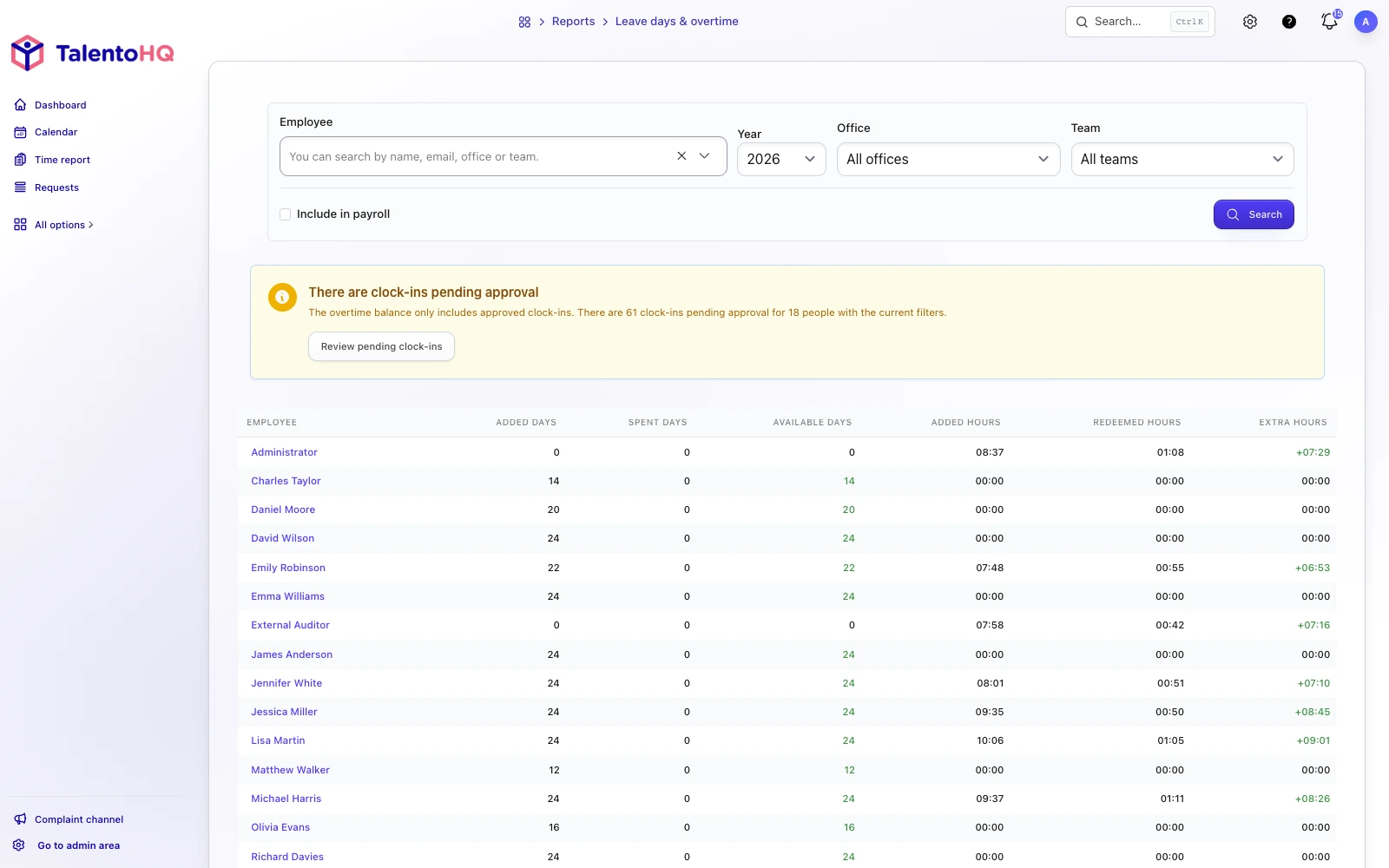Open Lisa Martin employee link
The width and height of the screenshot is (1389, 868).
278,740
